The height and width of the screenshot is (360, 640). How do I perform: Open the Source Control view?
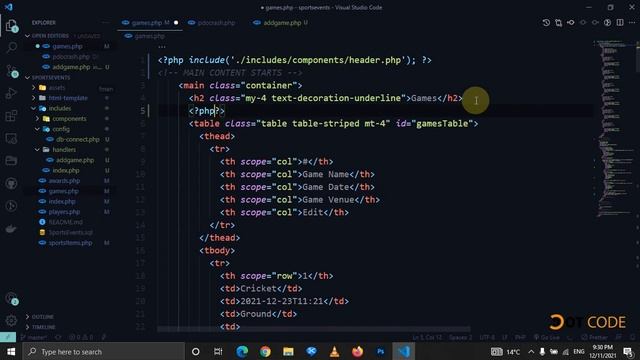tap(11, 71)
